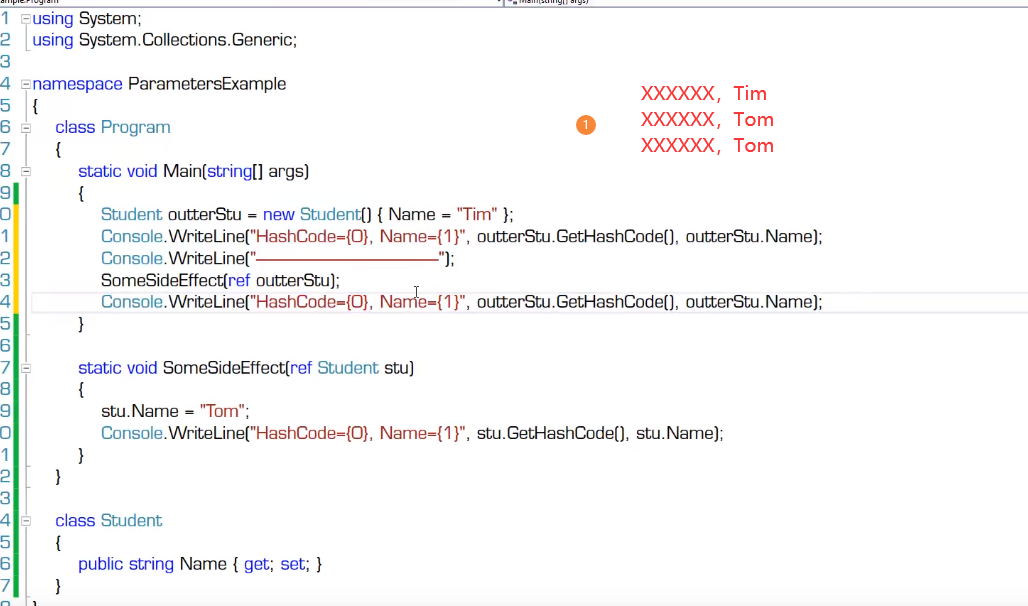Viewport: 1028px width, 606px height.
Task: Click the "Tom" string literal
Action: coord(222,411)
